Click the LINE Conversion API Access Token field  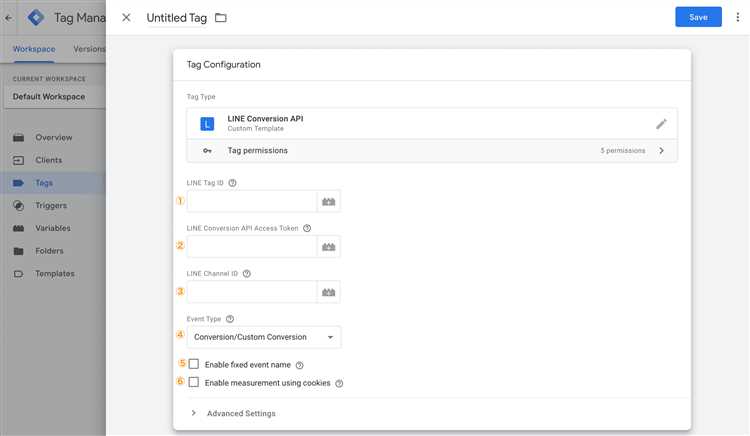[252, 247]
